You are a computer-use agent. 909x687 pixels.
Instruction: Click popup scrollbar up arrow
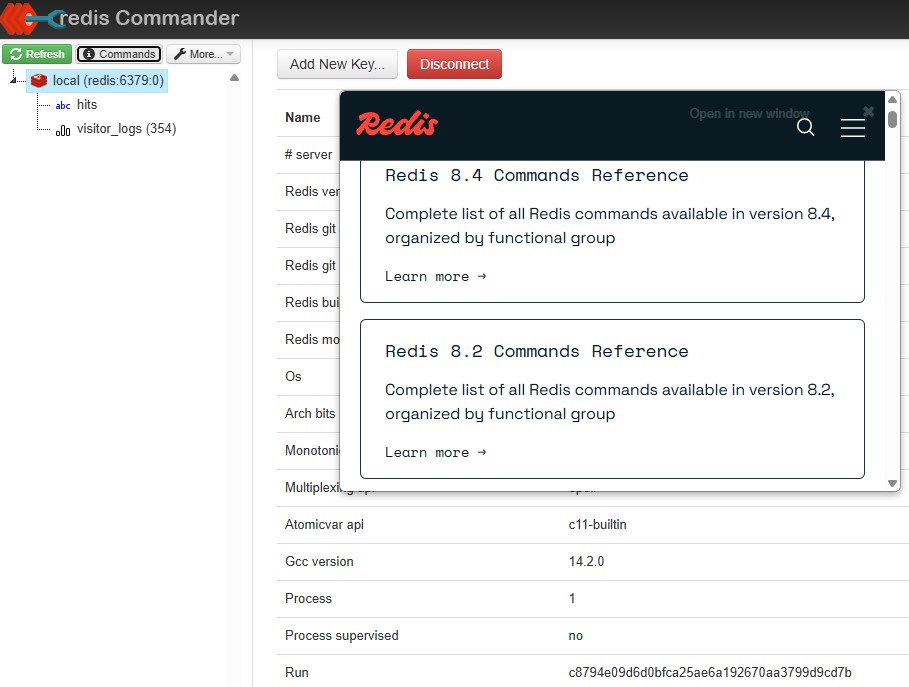tap(892, 100)
